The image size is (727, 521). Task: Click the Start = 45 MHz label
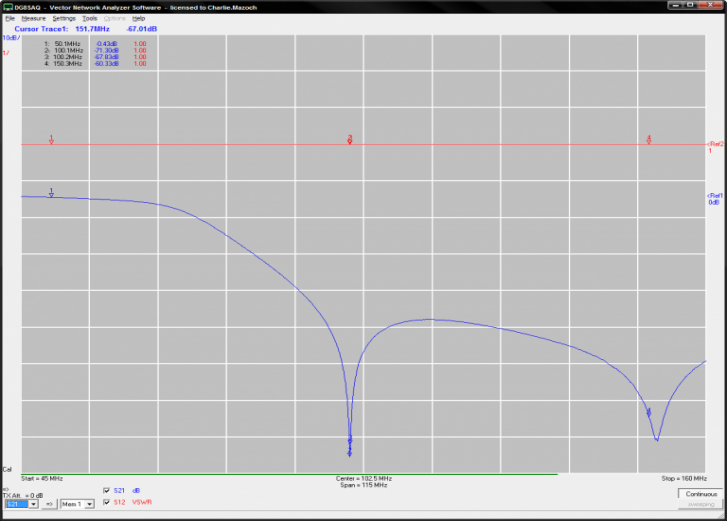click(42, 479)
